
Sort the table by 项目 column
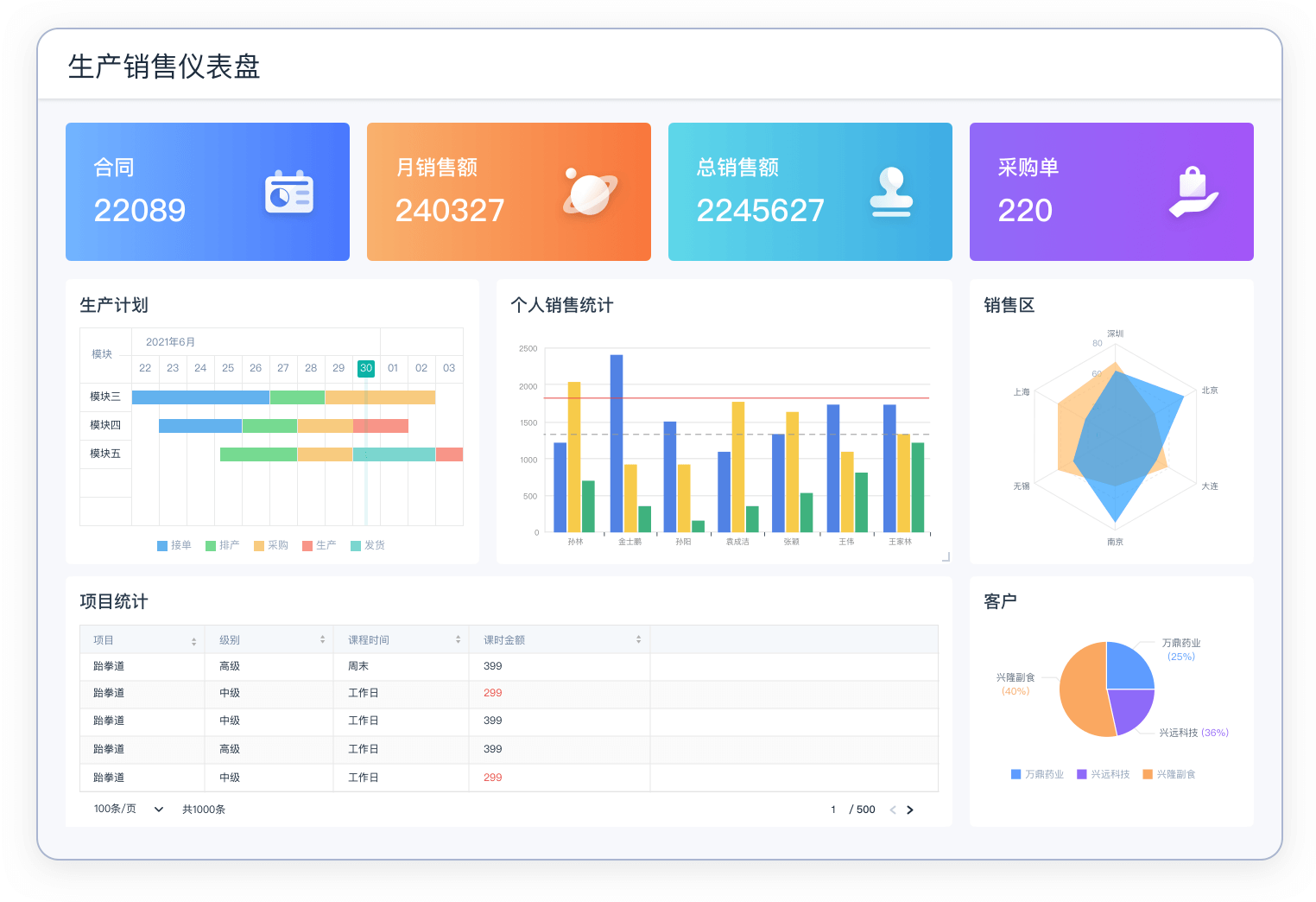tap(193, 639)
